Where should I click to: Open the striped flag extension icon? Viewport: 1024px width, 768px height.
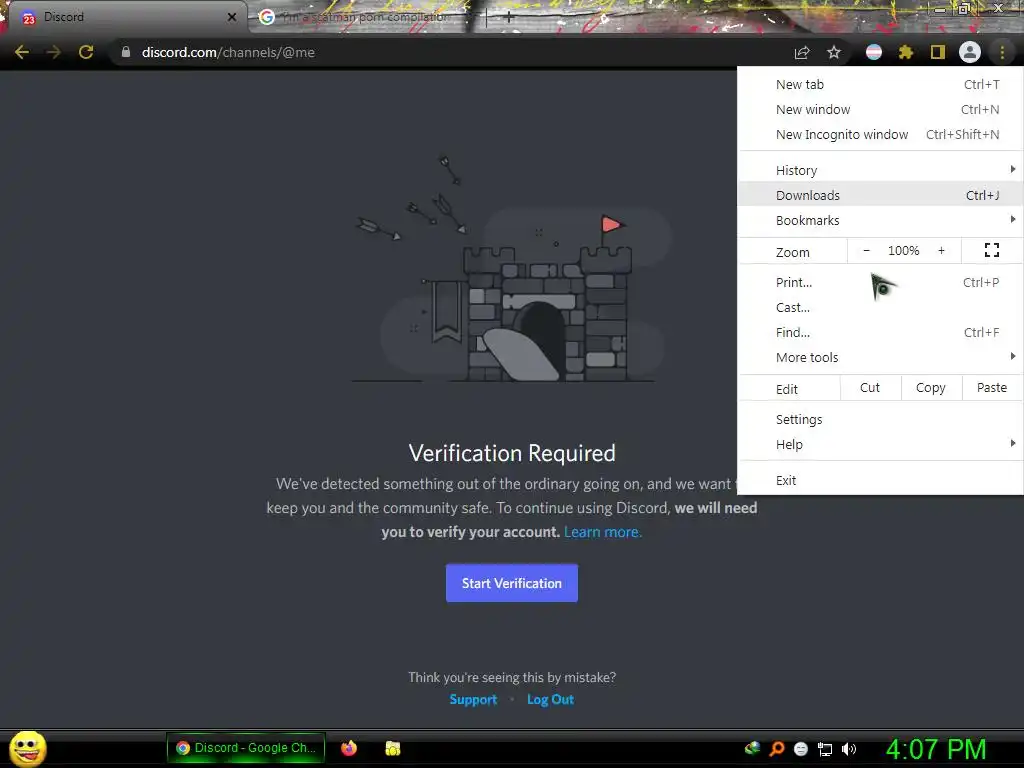coord(874,52)
